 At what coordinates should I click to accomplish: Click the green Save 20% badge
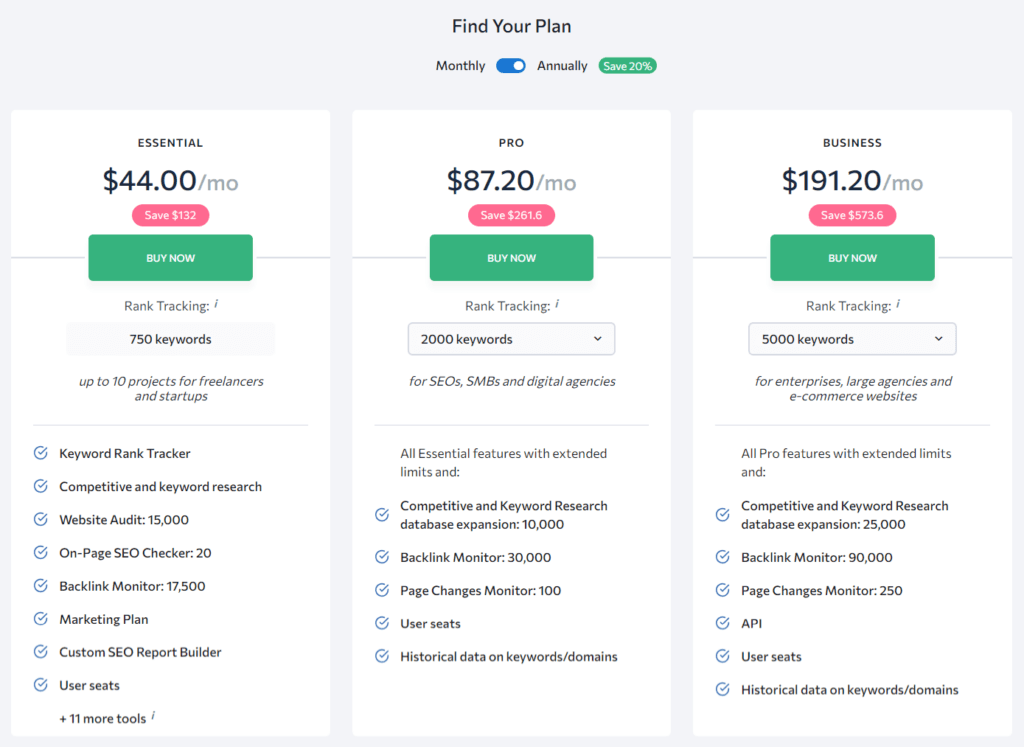click(627, 65)
